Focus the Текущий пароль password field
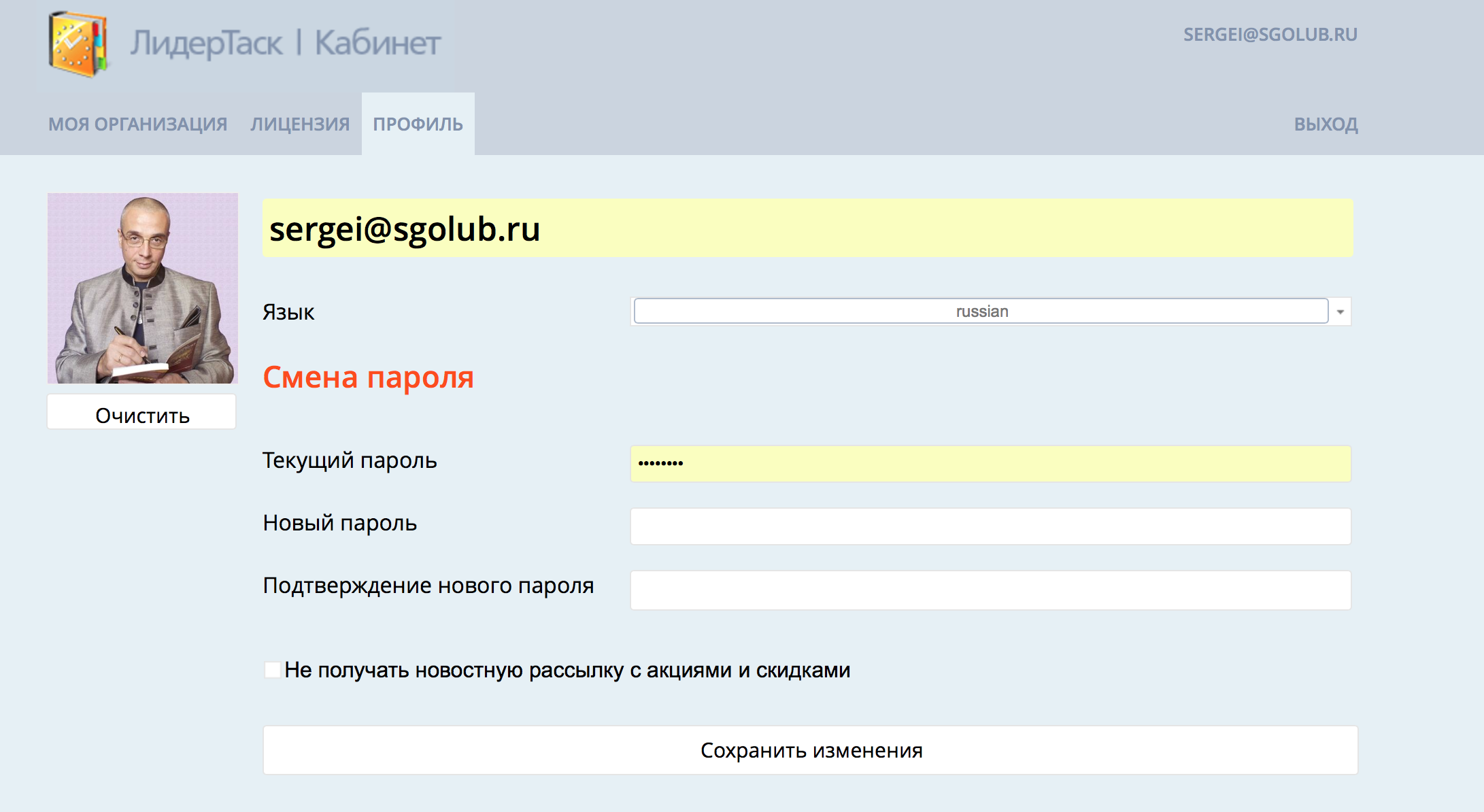The image size is (1484, 812). pyautogui.click(x=990, y=464)
